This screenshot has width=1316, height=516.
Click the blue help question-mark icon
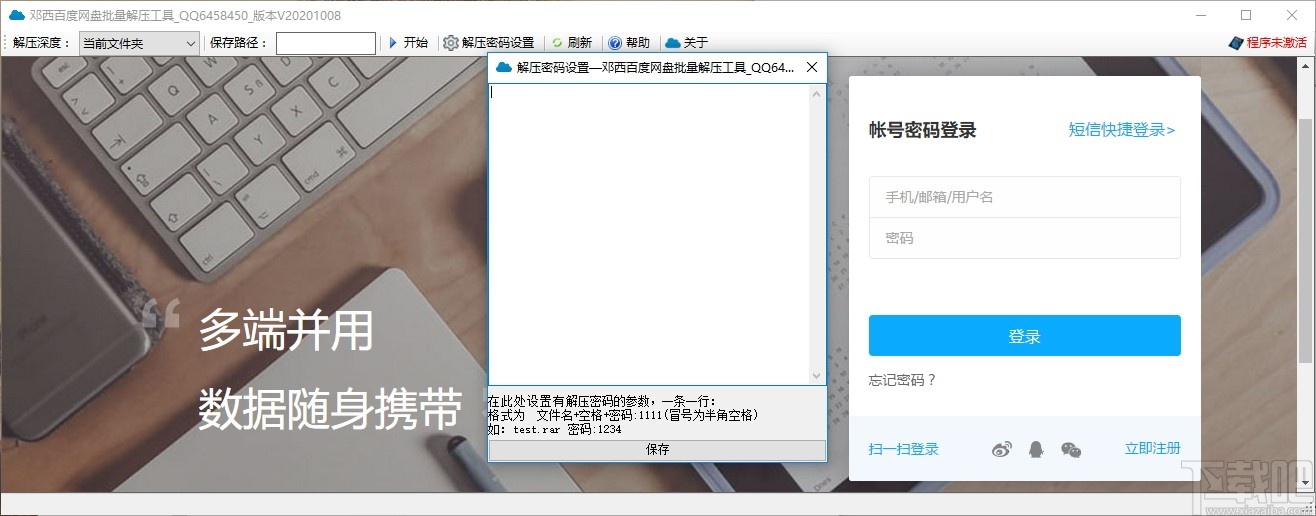pos(615,43)
